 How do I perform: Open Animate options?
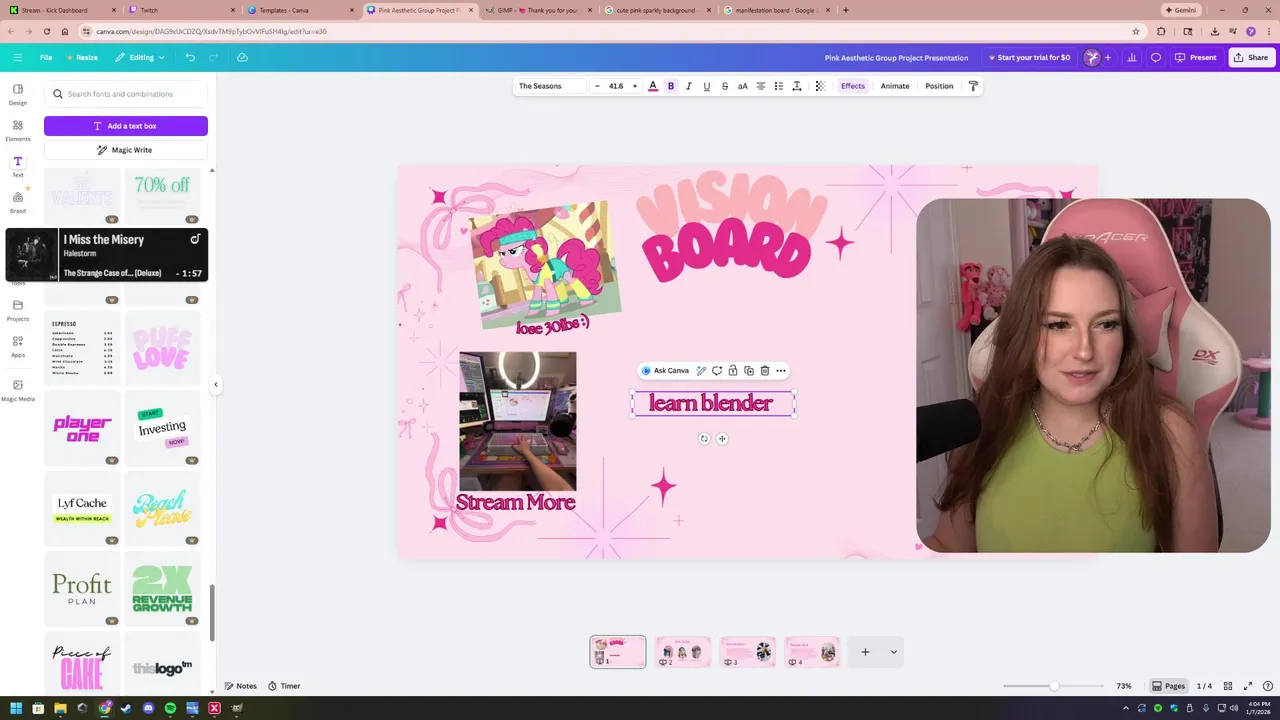click(x=894, y=86)
